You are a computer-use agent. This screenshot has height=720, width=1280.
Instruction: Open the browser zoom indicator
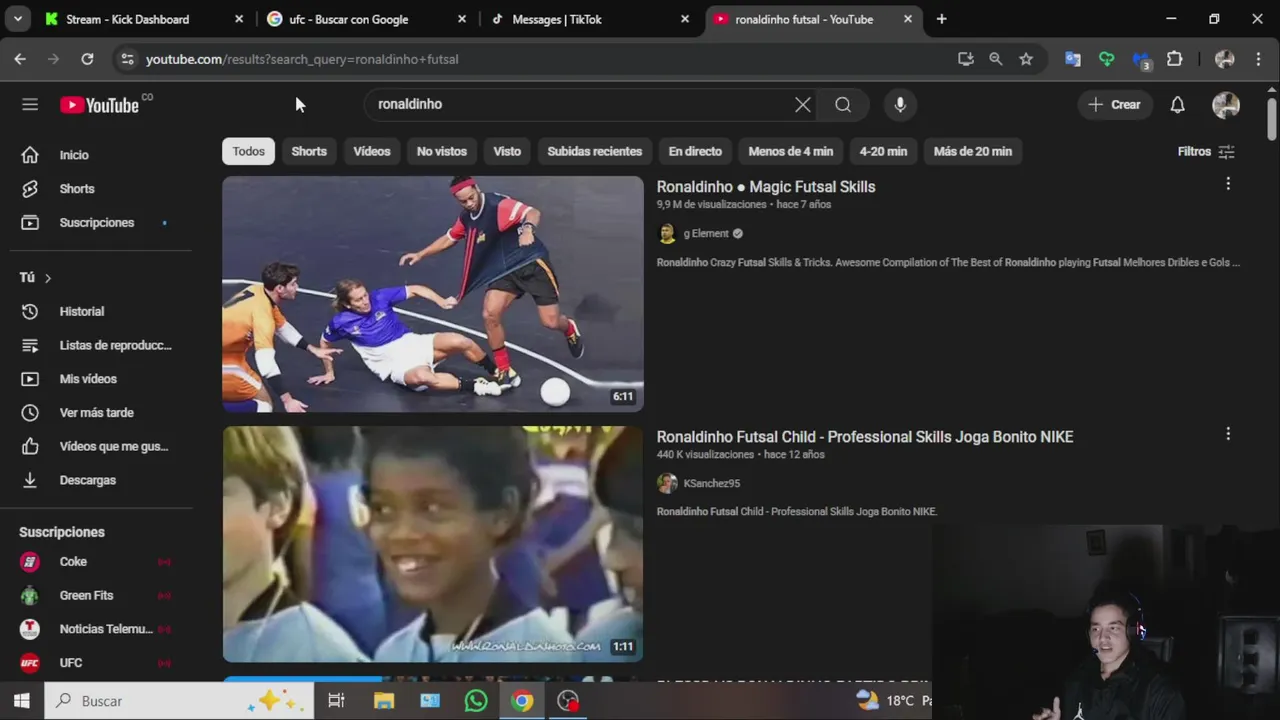coord(996,59)
